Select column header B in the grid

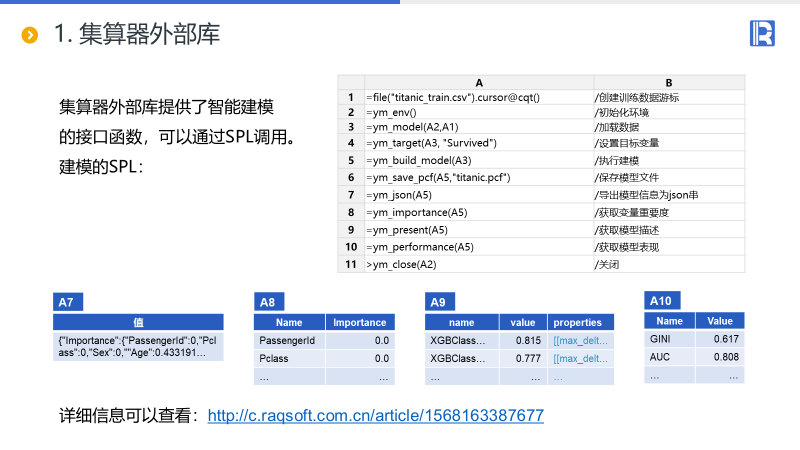click(x=669, y=83)
